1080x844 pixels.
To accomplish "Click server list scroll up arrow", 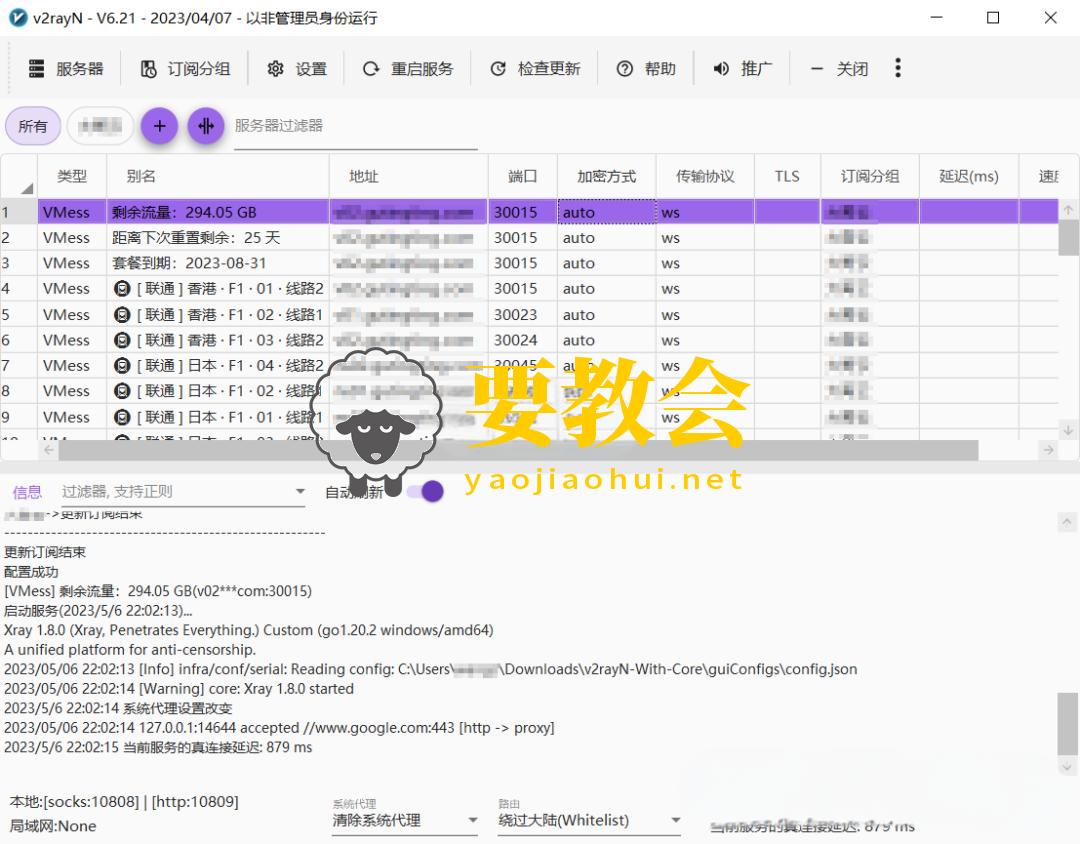I will click(1068, 210).
